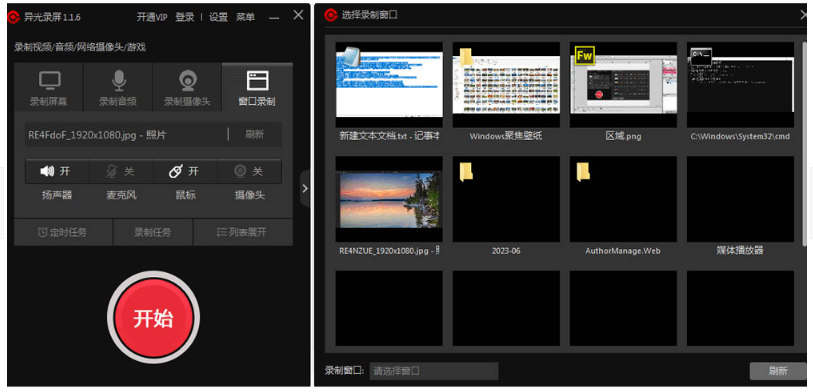Select the 录制音频 microphone icon
Viewport: 813px width, 392px height.
point(119,80)
